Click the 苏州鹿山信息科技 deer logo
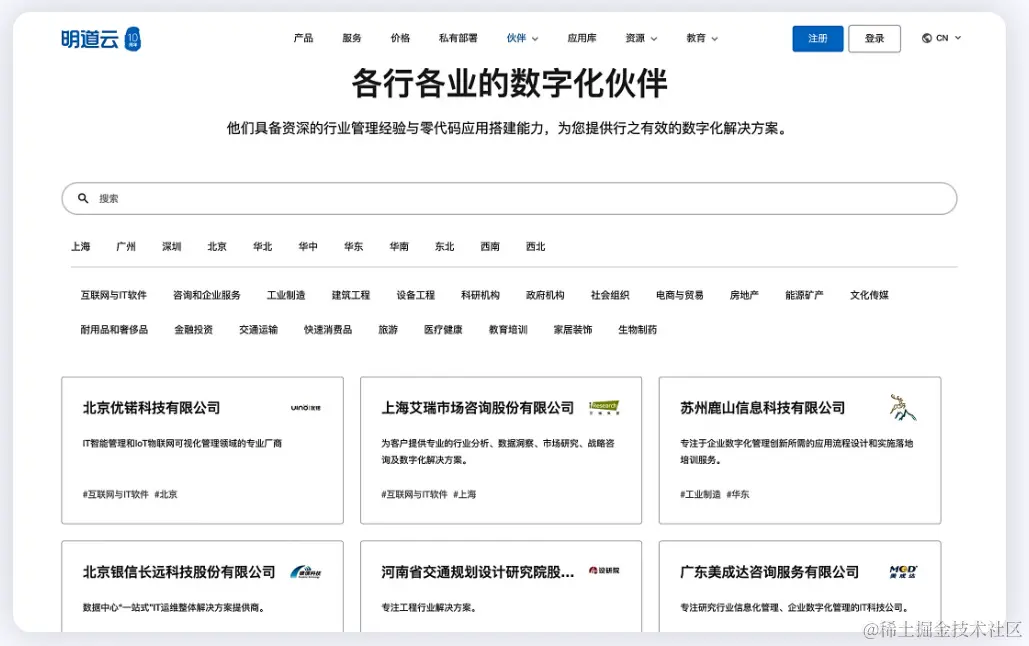Image resolution: width=1029 pixels, height=646 pixels. (x=903, y=407)
